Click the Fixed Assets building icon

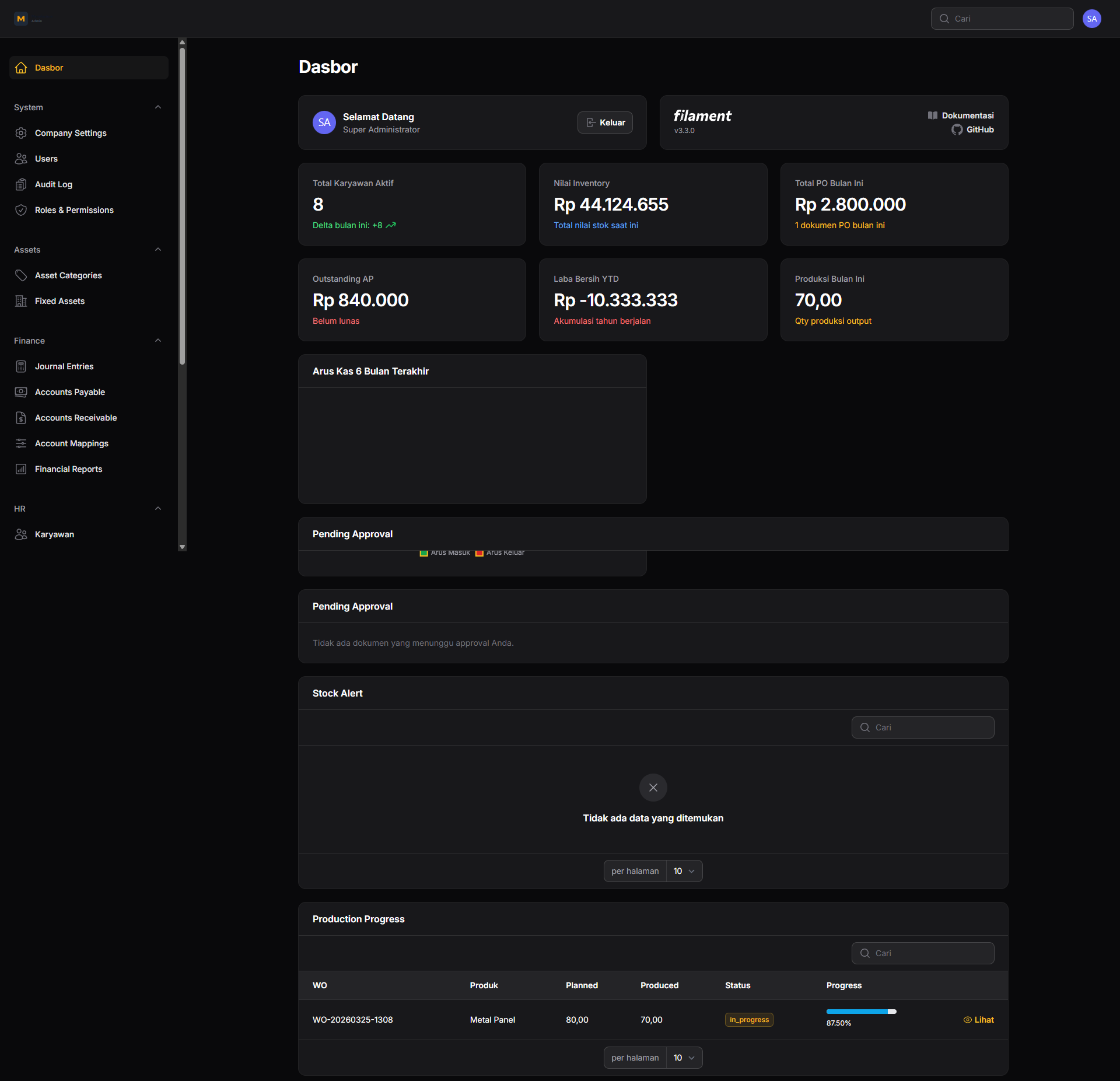[21, 301]
